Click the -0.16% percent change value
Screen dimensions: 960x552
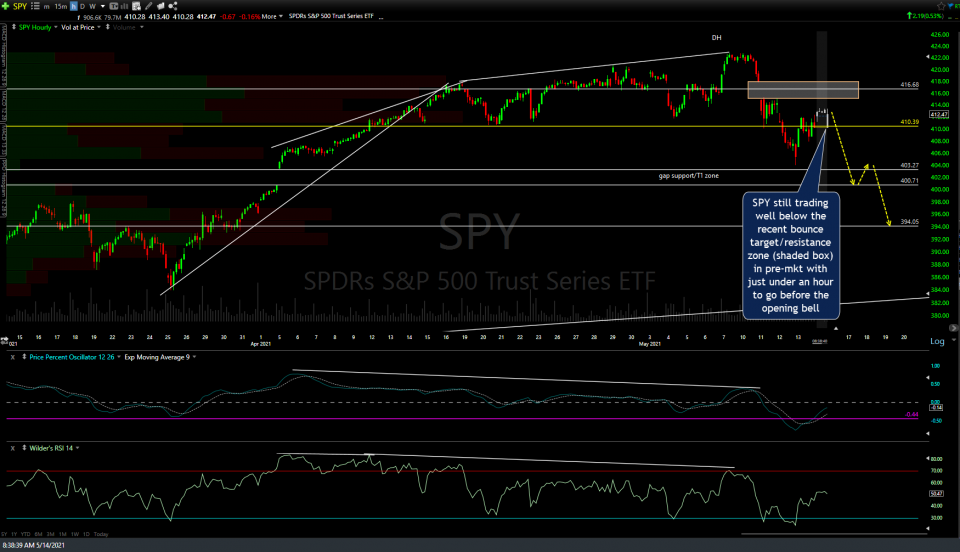[250, 17]
